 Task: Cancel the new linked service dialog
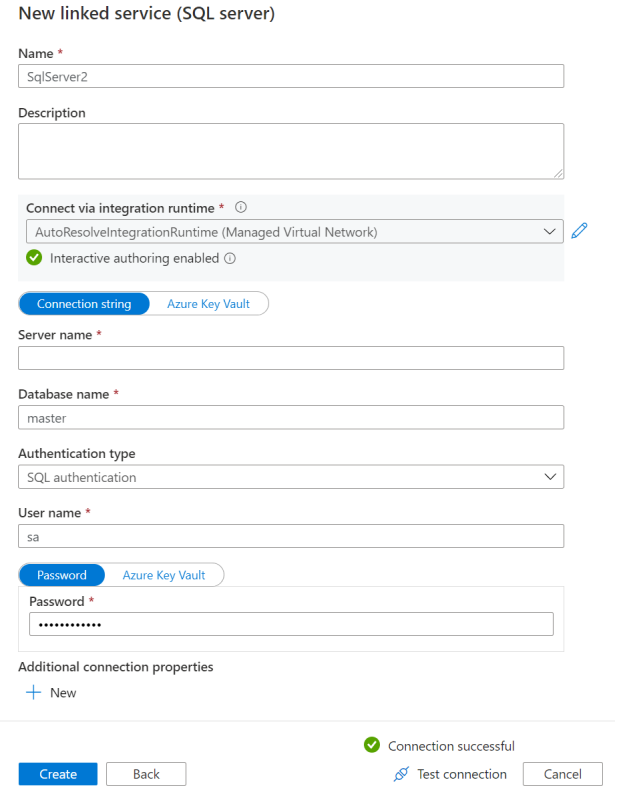(562, 774)
